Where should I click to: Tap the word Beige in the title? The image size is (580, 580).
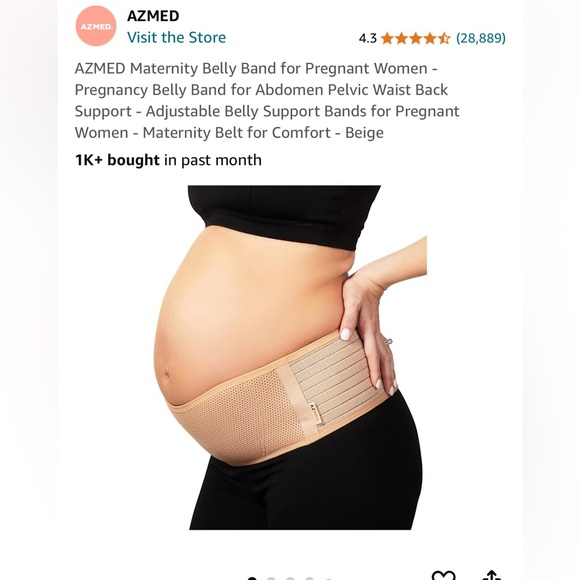coord(364,133)
